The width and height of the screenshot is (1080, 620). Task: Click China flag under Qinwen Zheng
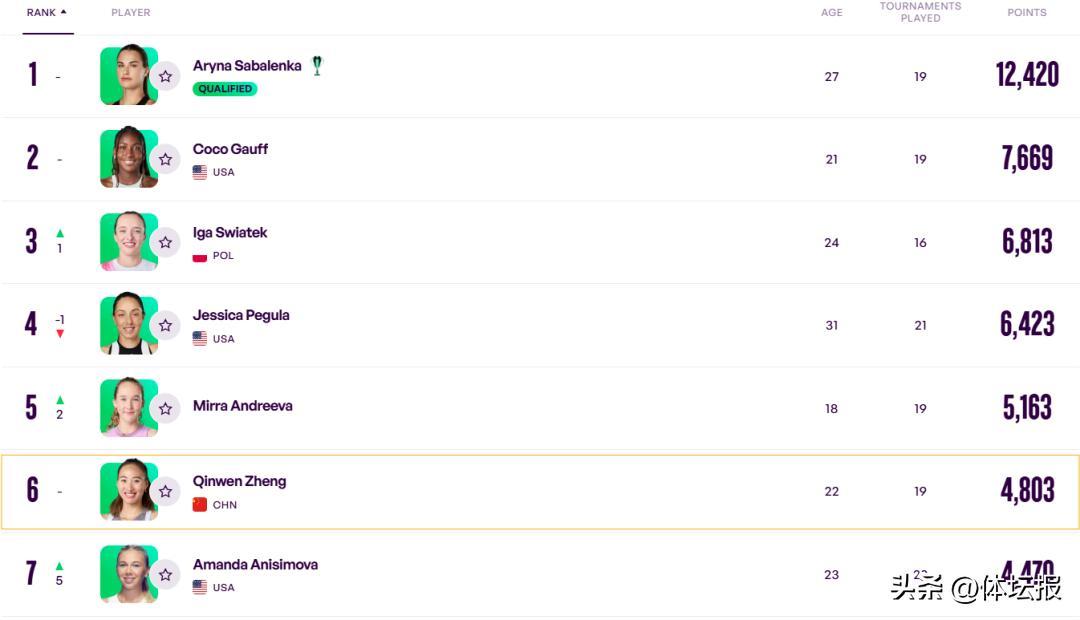point(200,504)
